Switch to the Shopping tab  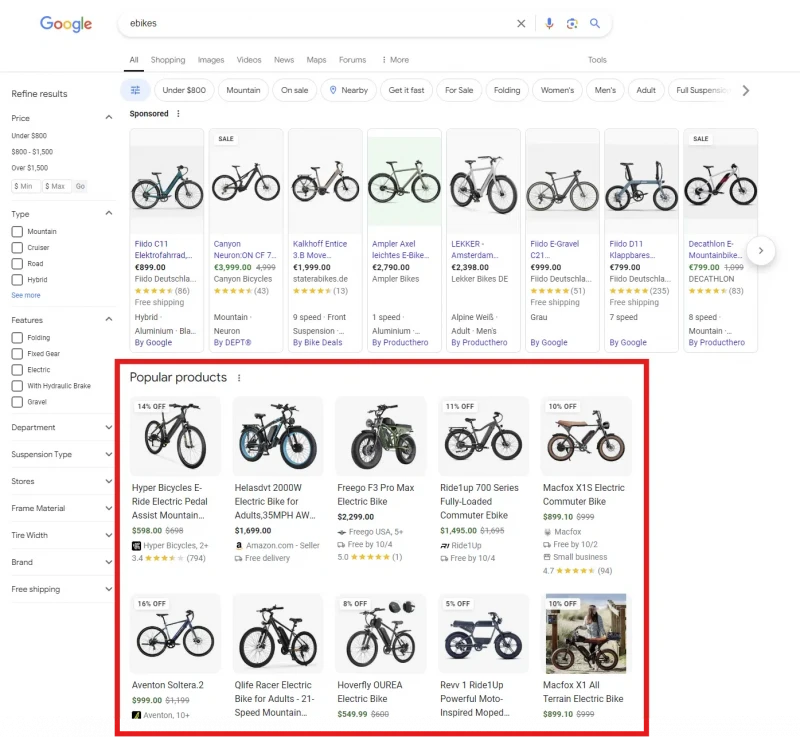pos(168,60)
